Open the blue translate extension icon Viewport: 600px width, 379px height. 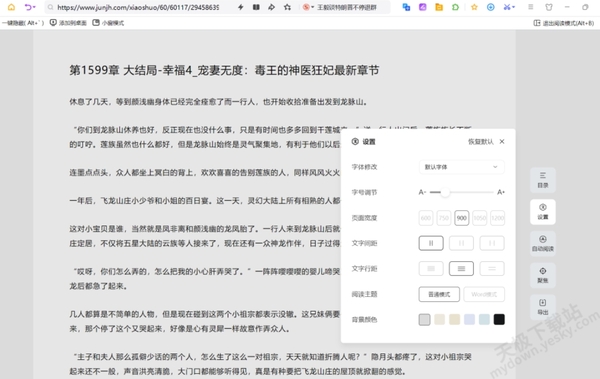point(406,7)
